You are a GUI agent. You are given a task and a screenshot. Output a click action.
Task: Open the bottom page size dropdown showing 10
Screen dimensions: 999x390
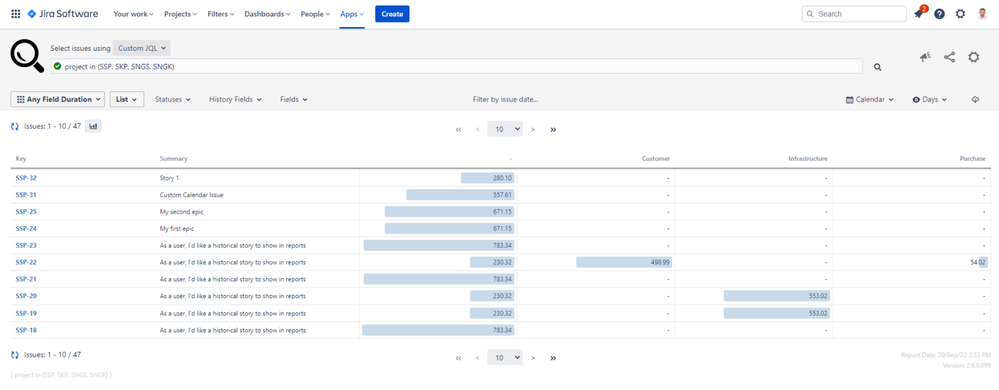click(505, 358)
